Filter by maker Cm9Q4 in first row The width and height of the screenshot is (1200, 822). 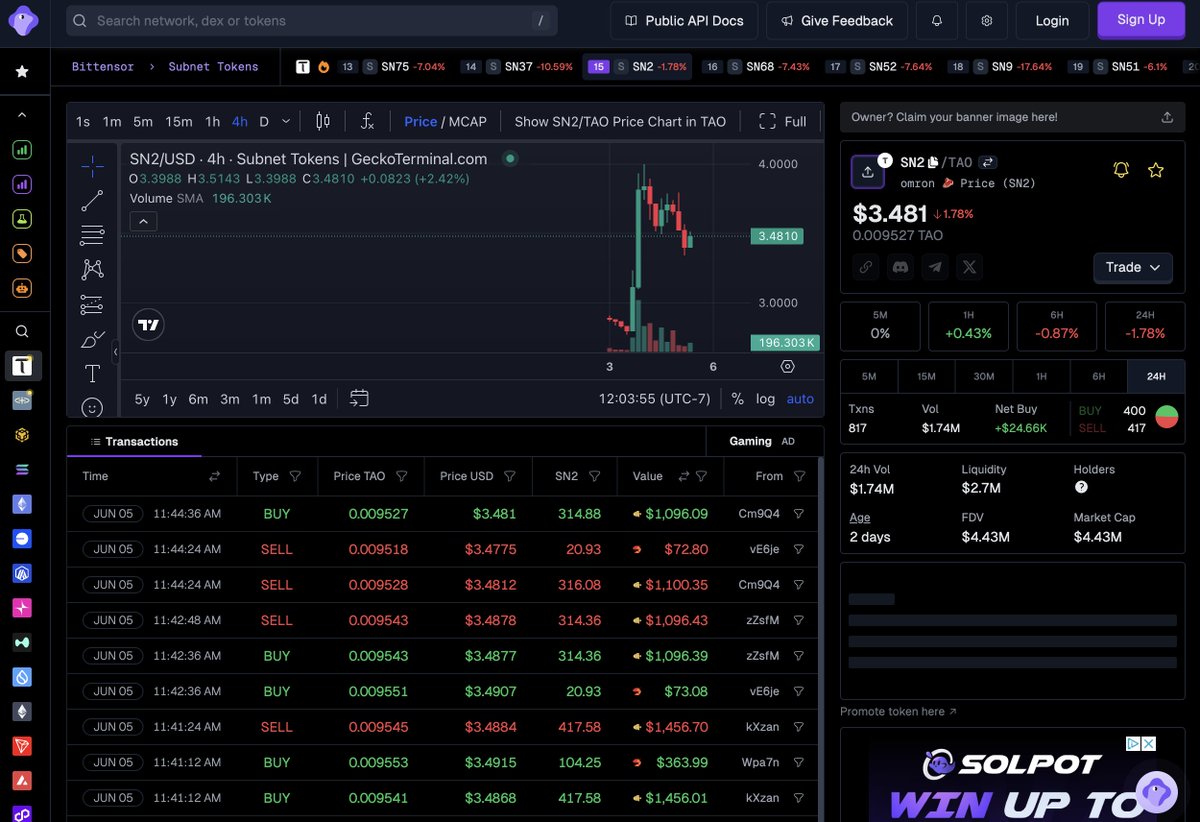[x=798, y=514]
